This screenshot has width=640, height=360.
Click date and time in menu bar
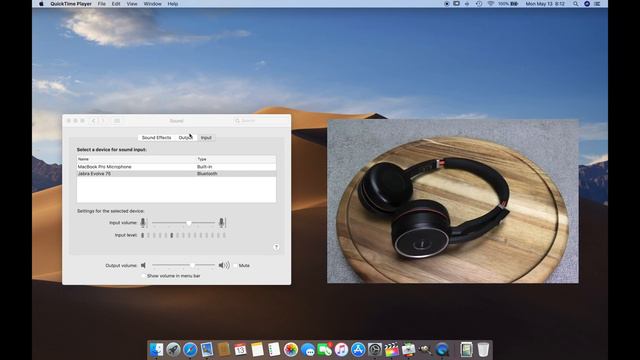(x=545, y=4)
